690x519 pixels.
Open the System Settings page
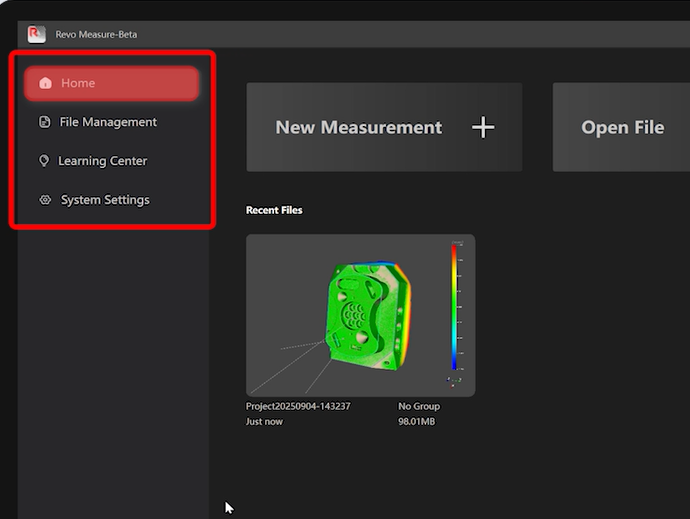105,200
